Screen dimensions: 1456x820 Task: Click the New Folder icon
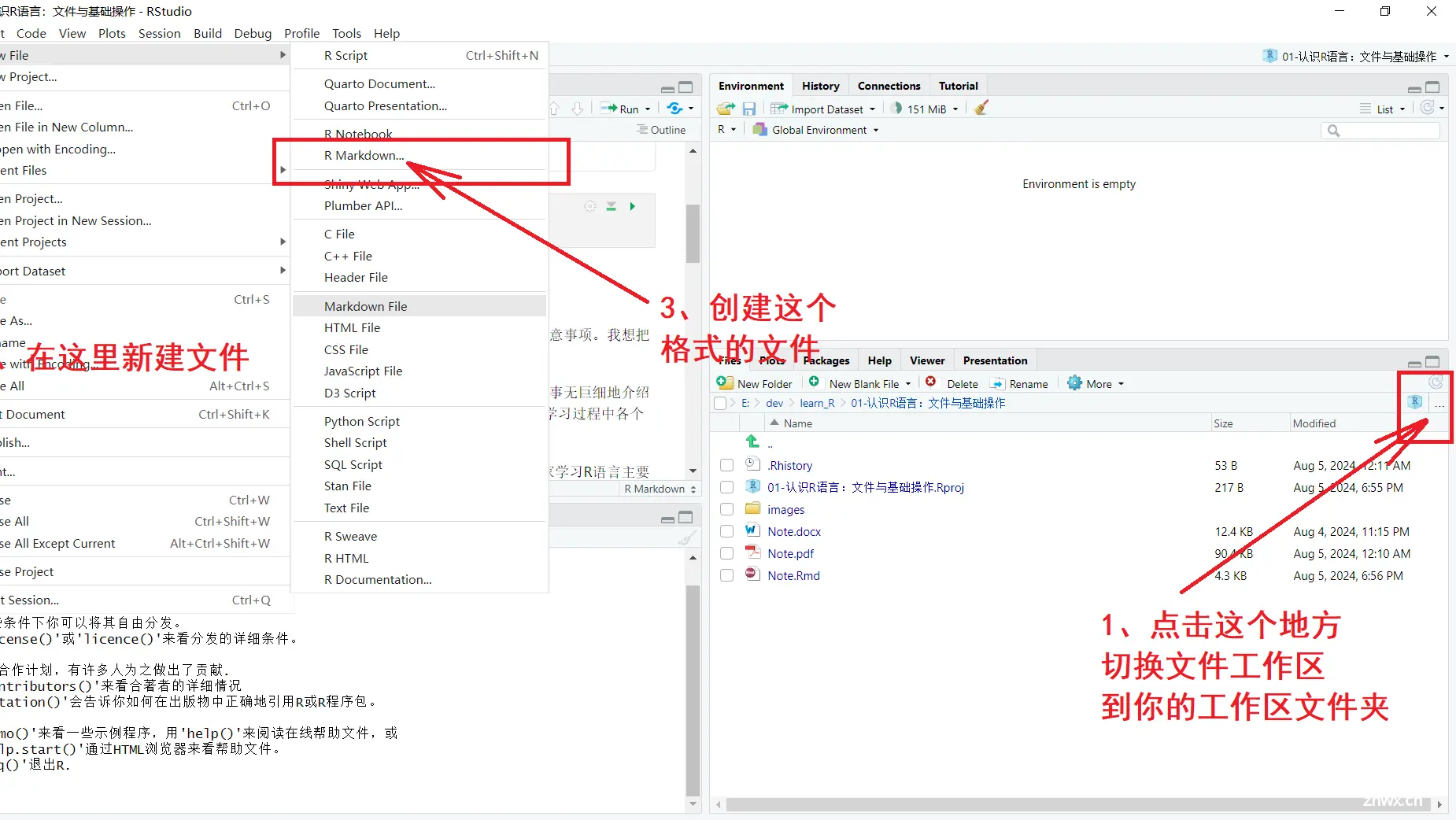[x=724, y=382]
